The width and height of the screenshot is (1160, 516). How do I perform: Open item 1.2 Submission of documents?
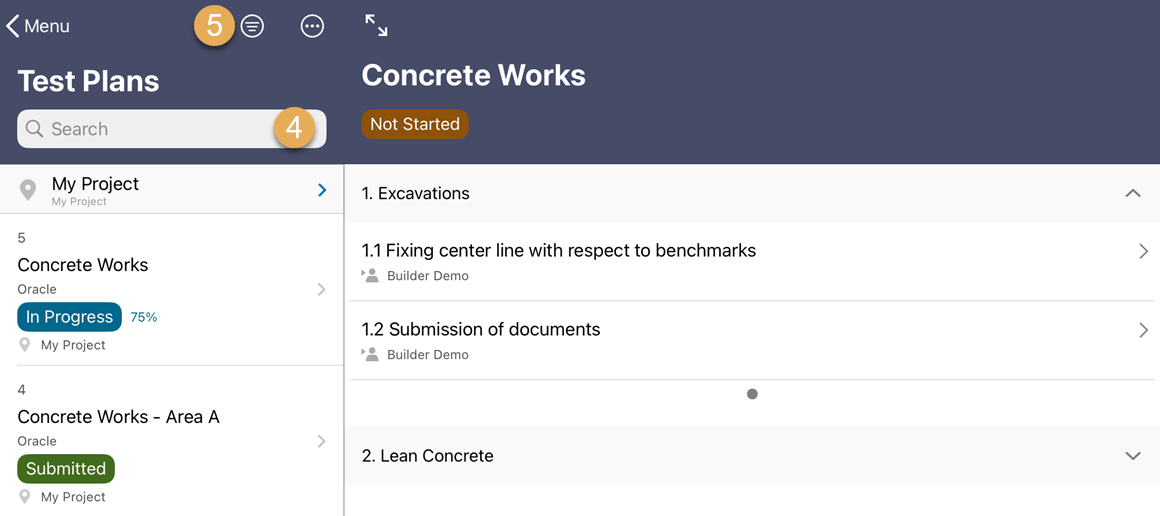click(481, 330)
